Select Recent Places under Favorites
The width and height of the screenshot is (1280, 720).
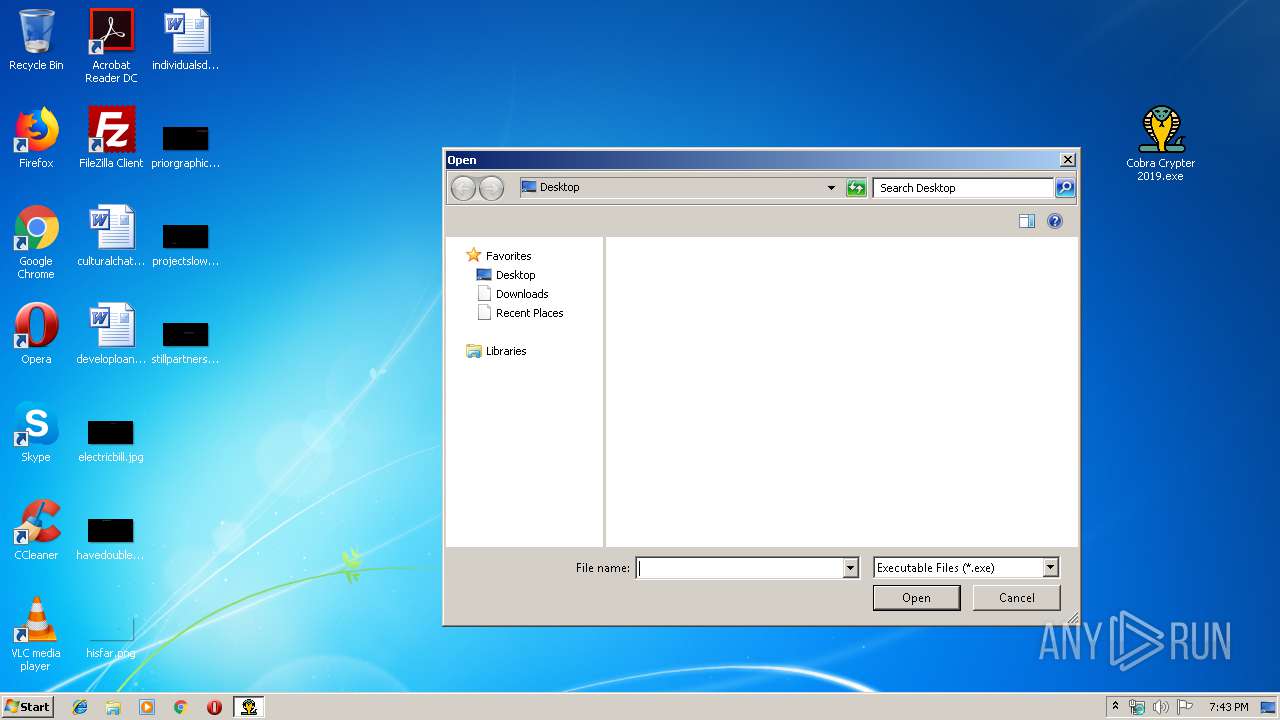click(x=520, y=313)
